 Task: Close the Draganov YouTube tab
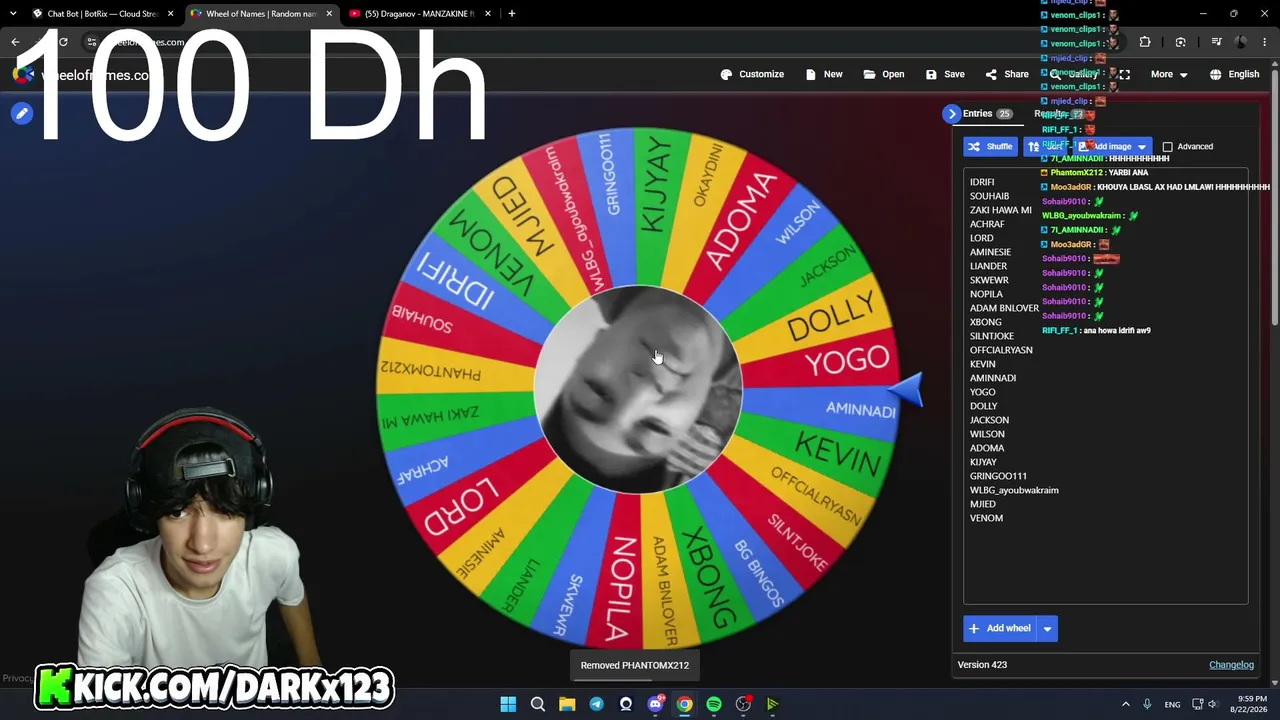[488, 14]
